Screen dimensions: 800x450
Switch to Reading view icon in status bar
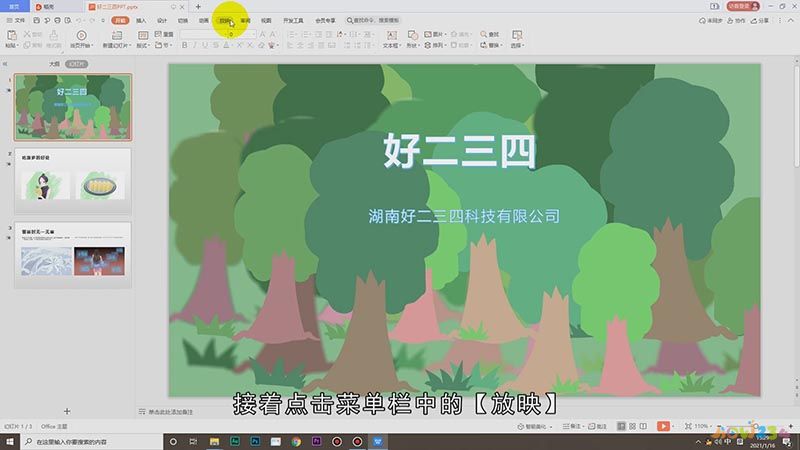point(643,426)
